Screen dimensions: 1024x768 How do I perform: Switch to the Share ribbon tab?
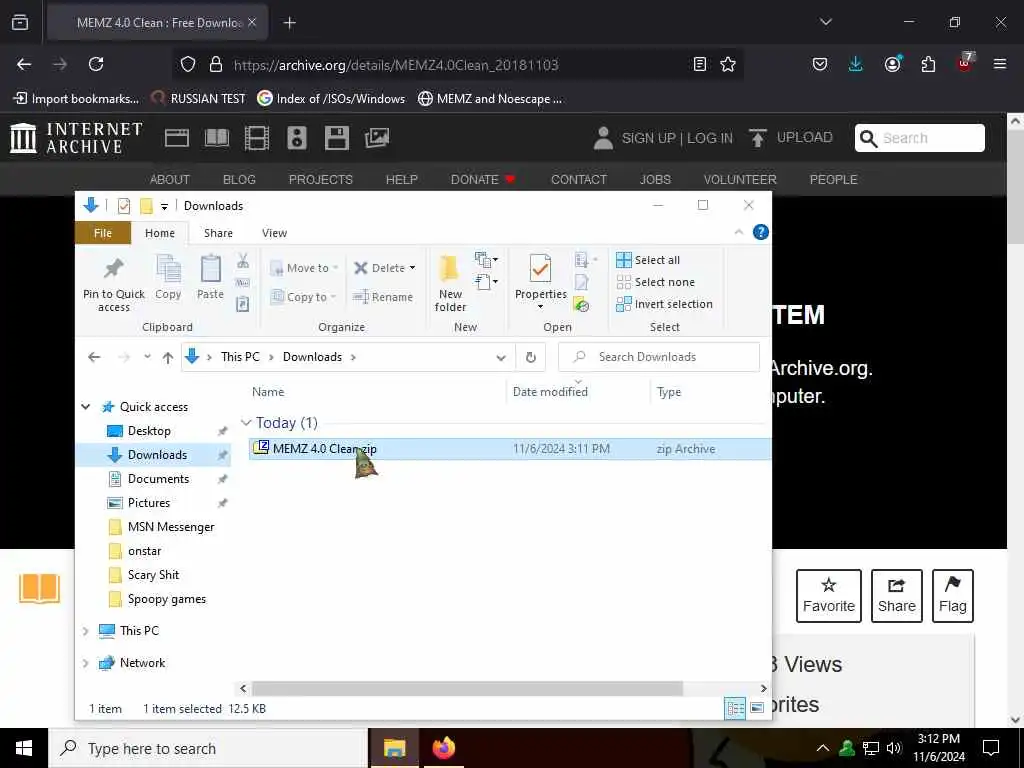tap(218, 233)
